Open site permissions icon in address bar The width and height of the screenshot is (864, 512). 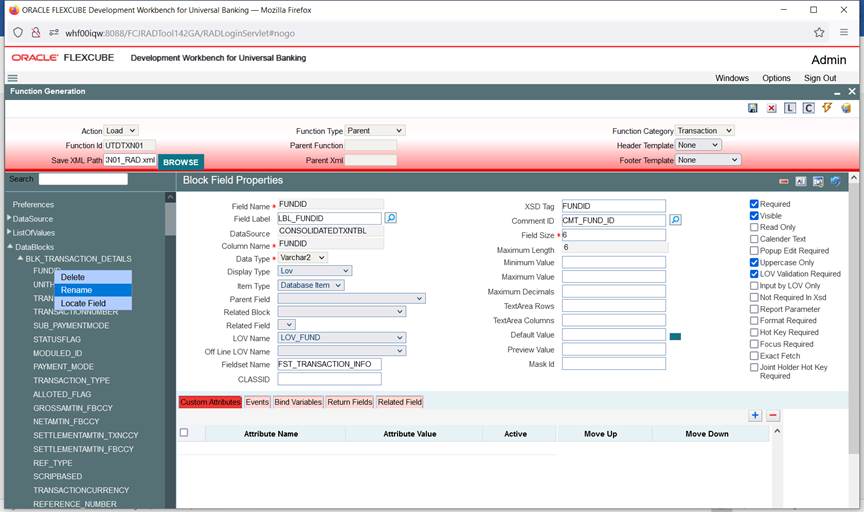coord(53,33)
